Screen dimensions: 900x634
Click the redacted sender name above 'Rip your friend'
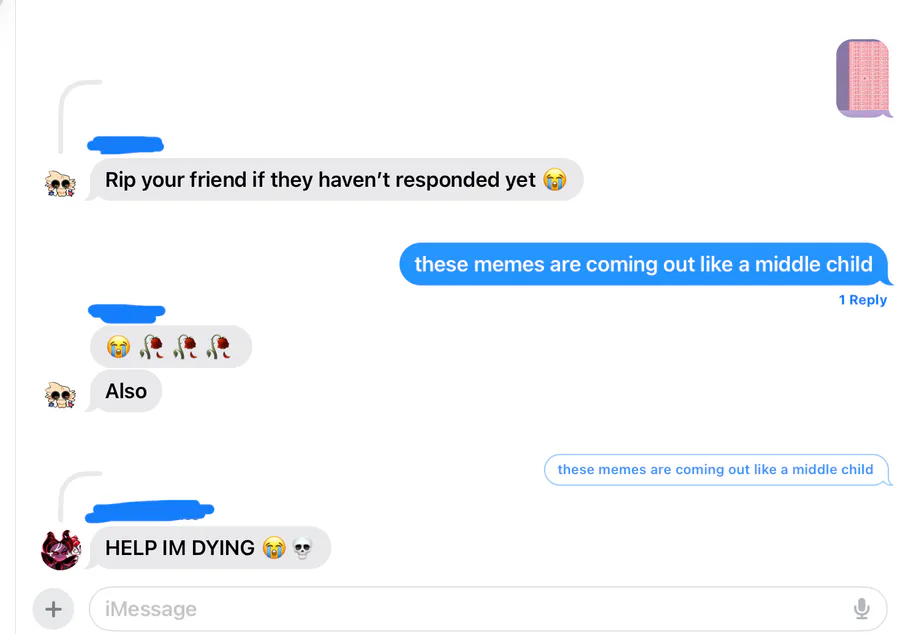[125, 144]
